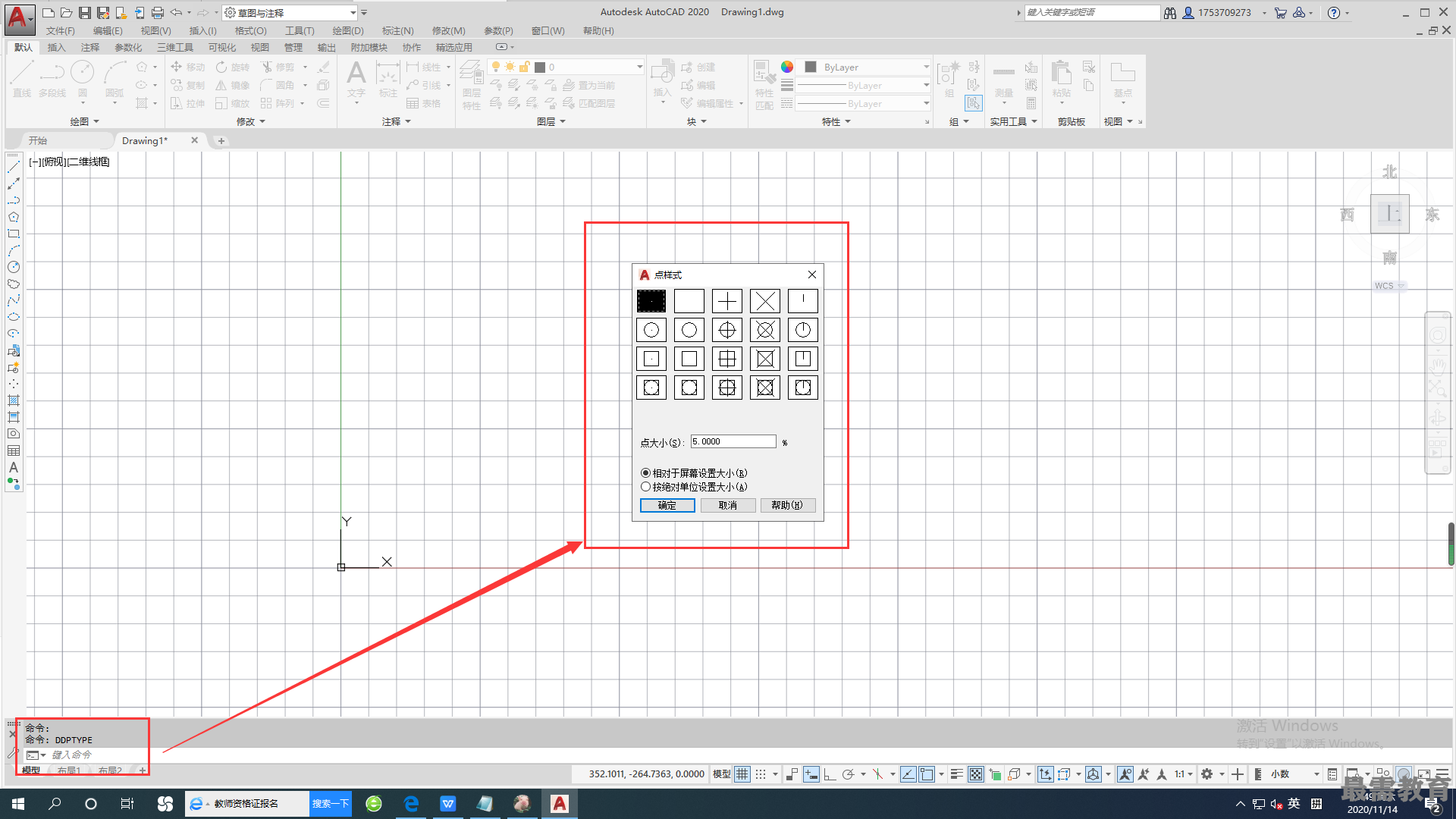Select the X-shaped point style

click(x=764, y=301)
